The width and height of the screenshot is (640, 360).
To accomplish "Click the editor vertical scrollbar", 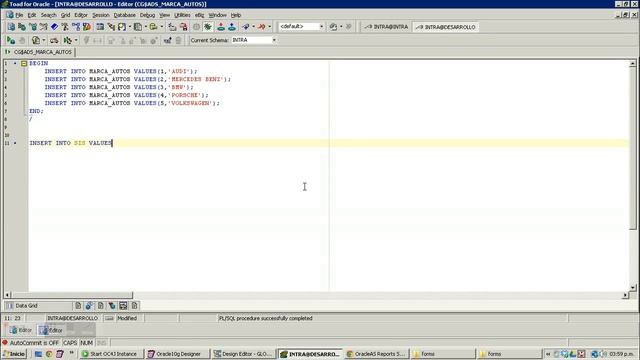I will (632, 176).
